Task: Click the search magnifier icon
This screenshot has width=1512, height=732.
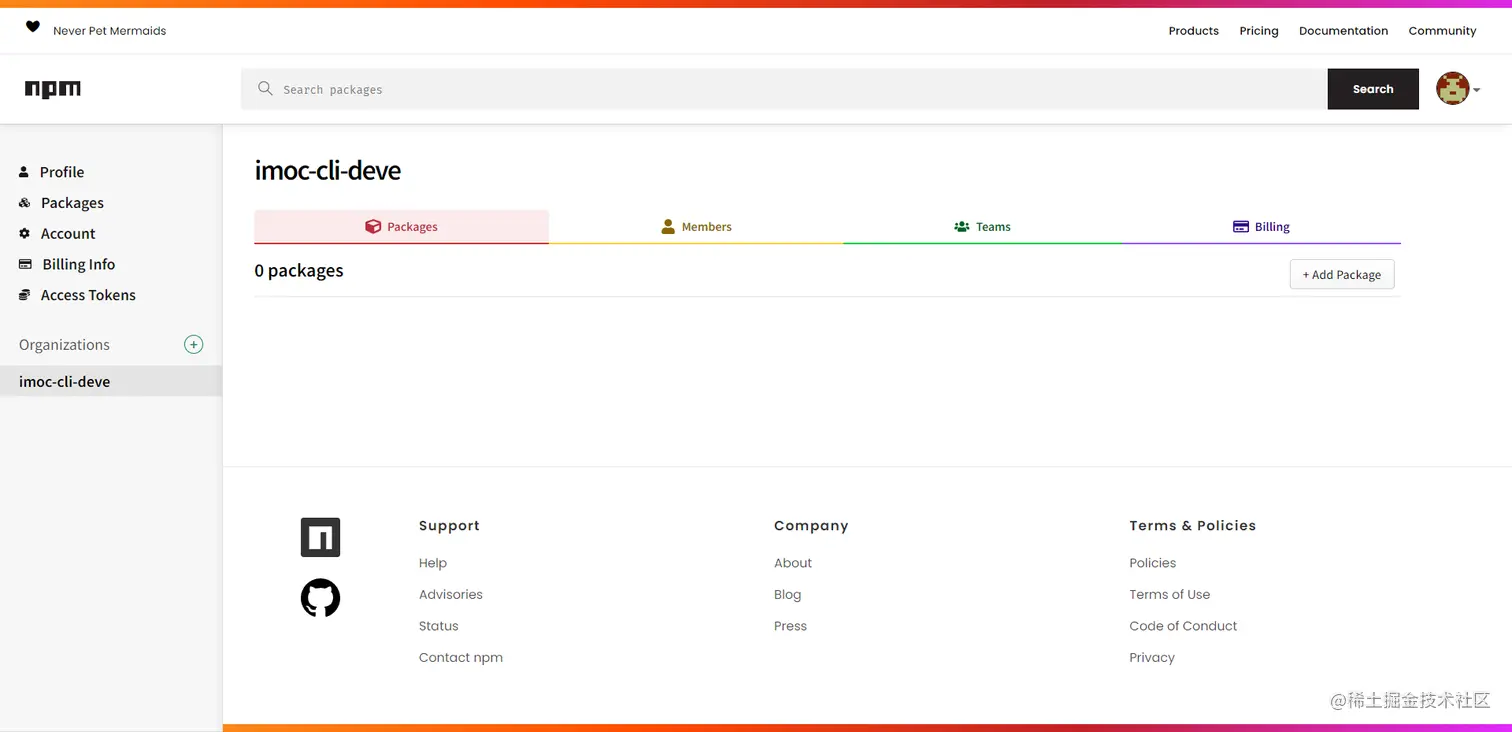Action: (x=265, y=89)
